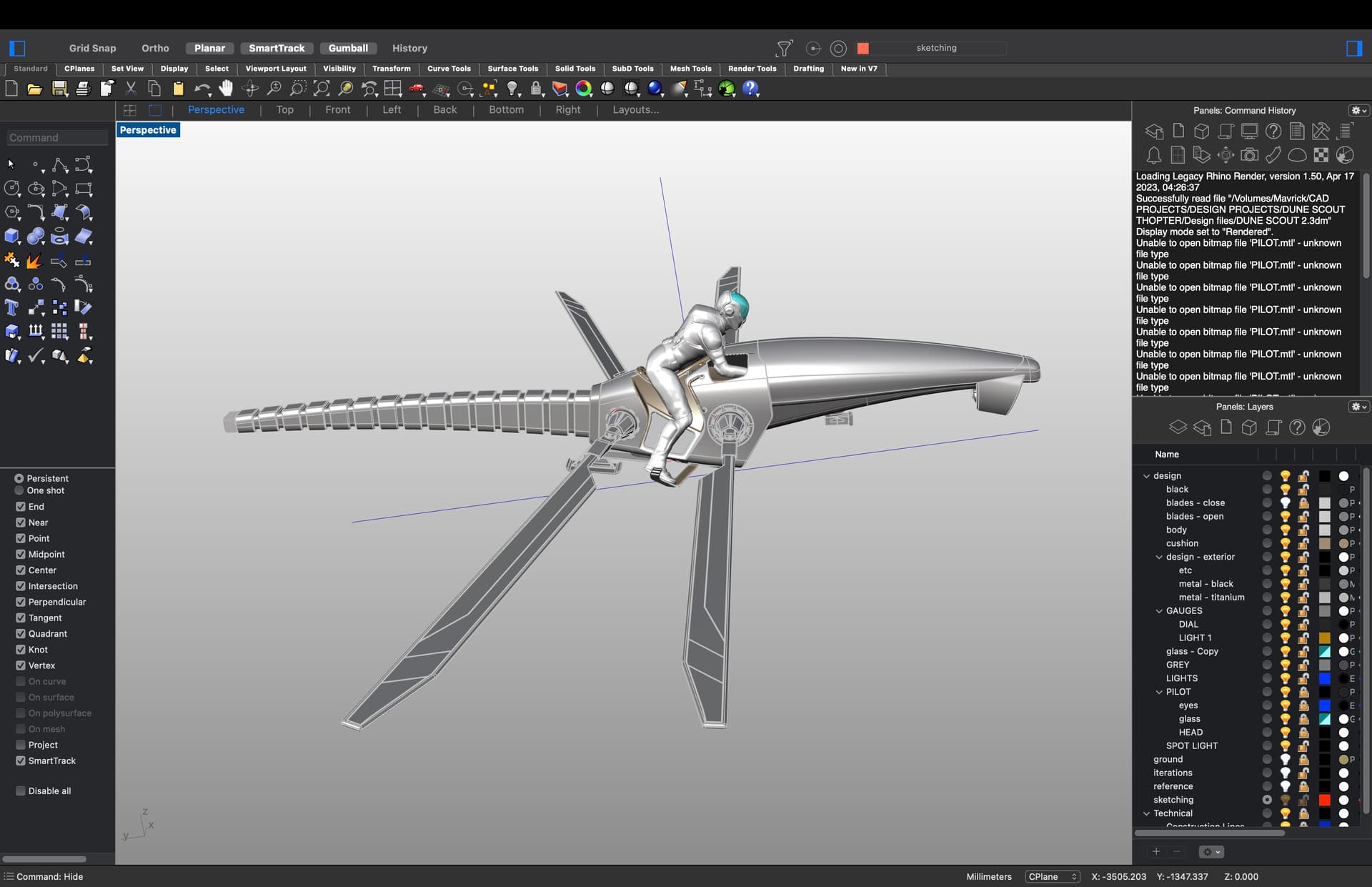Collapse the PILOT layer group
The image size is (1372, 887).
point(1159,692)
